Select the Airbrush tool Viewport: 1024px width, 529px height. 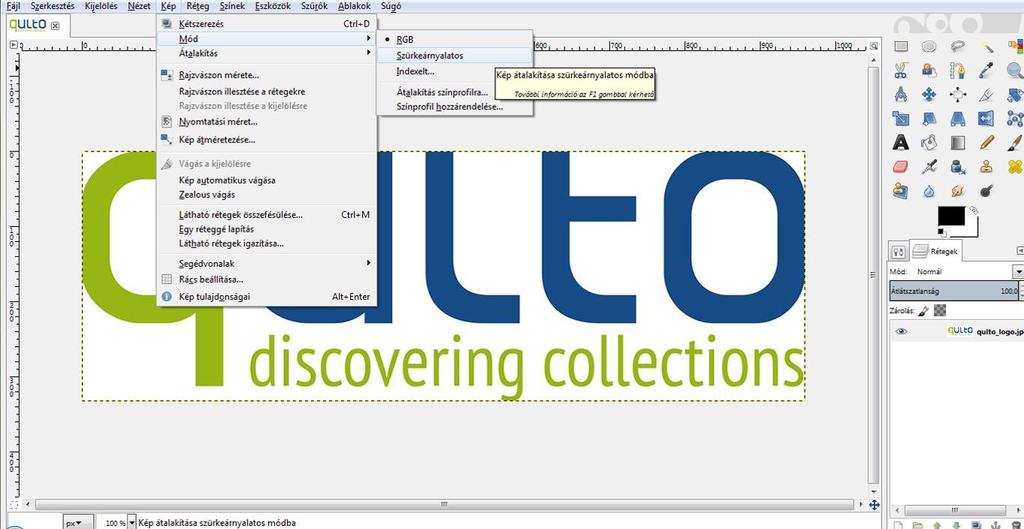[929, 166]
